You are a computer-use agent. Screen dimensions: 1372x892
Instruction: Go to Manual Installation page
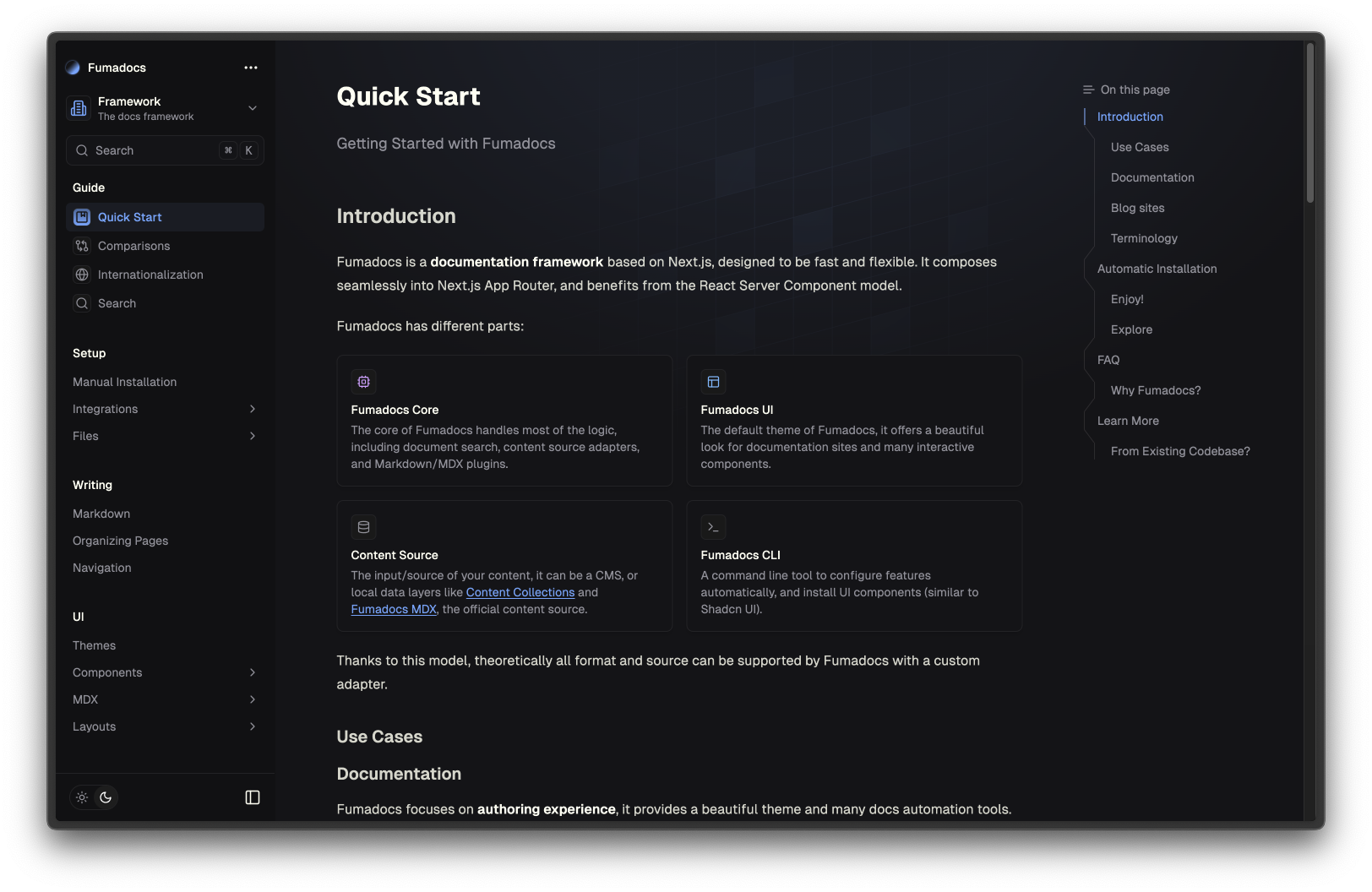click(125, 382)
